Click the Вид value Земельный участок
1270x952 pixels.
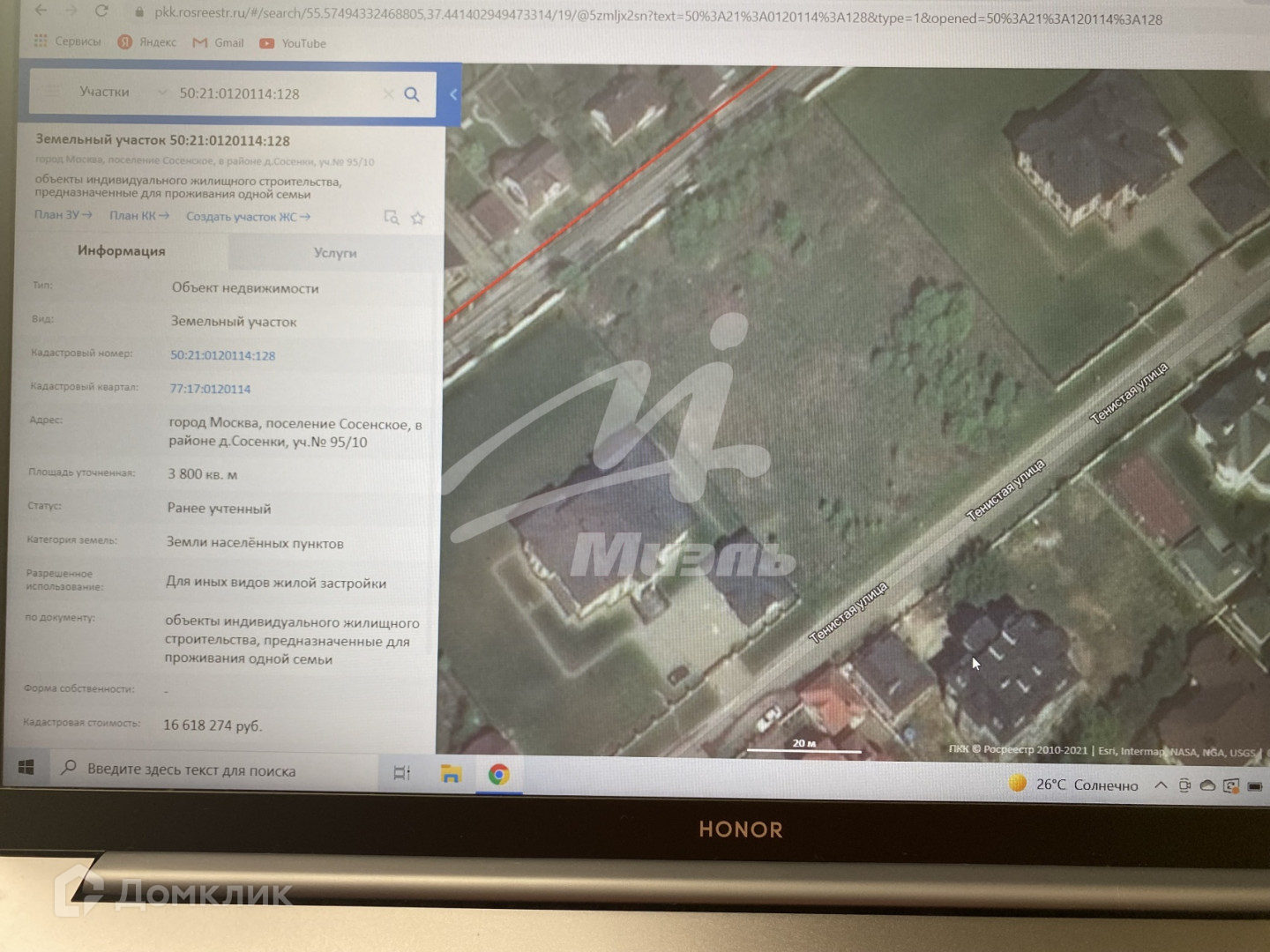234,322
